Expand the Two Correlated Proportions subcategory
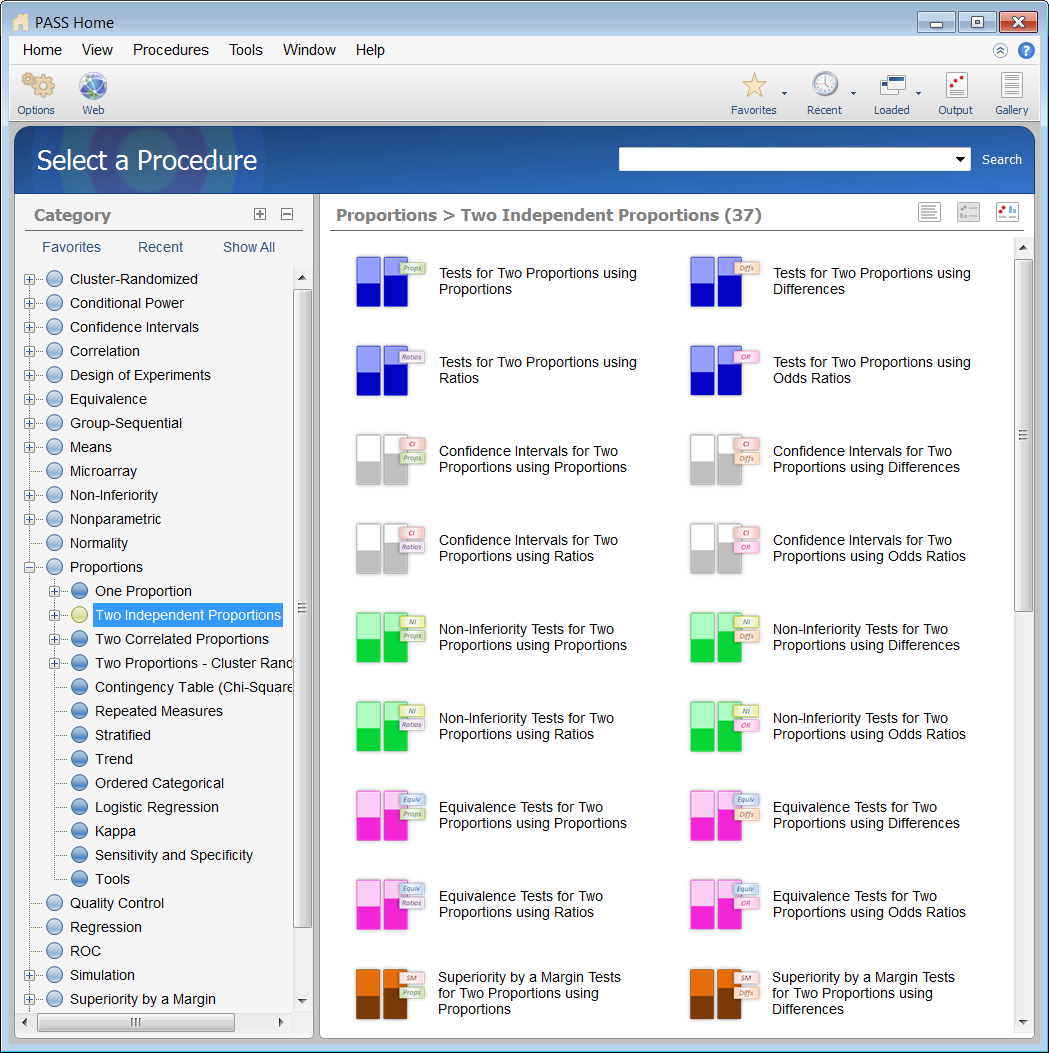The height and width of the screenshot is (1053, 1049). click(x=54, y=639)
